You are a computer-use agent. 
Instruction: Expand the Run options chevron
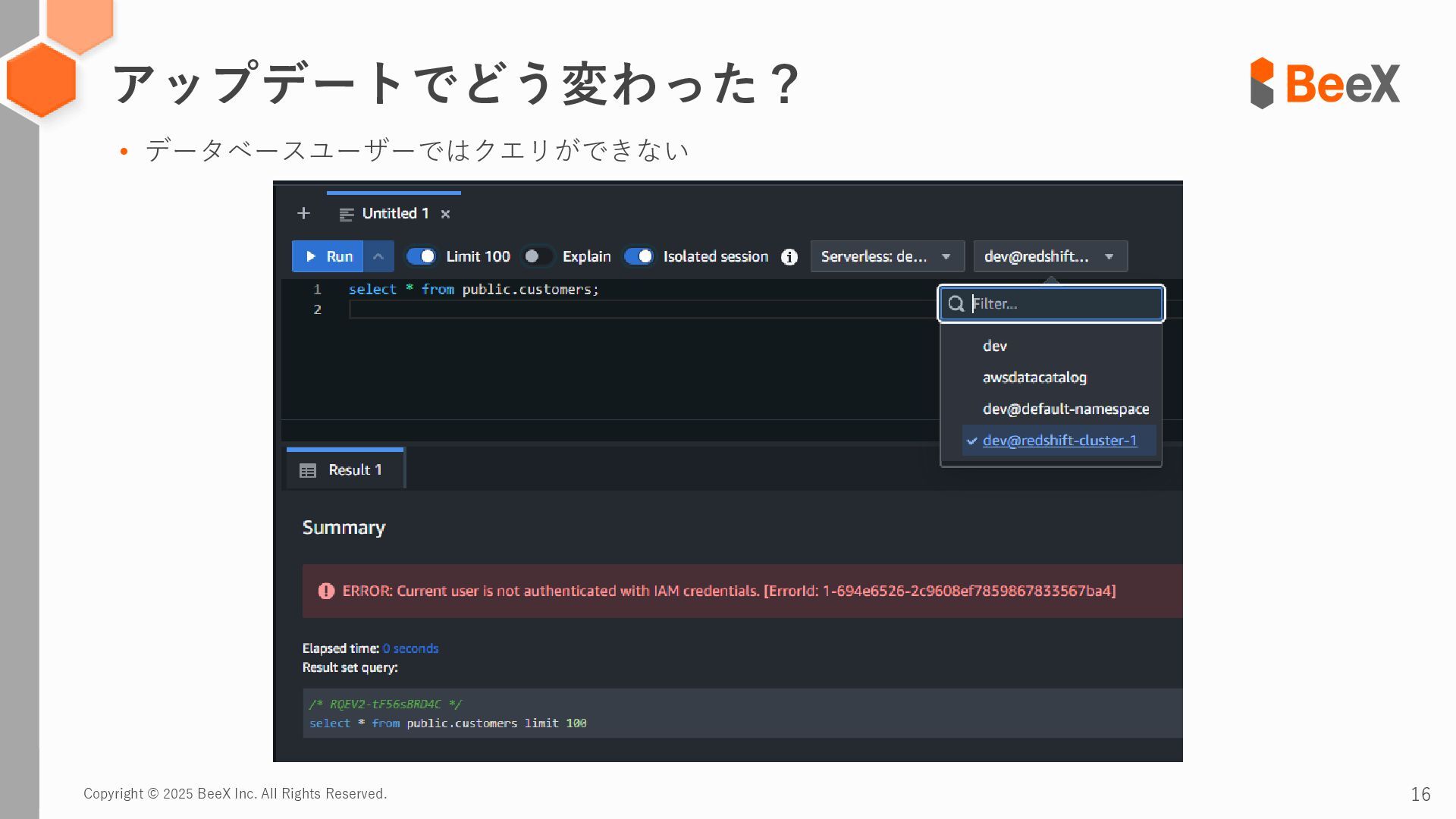pos(378,257)
